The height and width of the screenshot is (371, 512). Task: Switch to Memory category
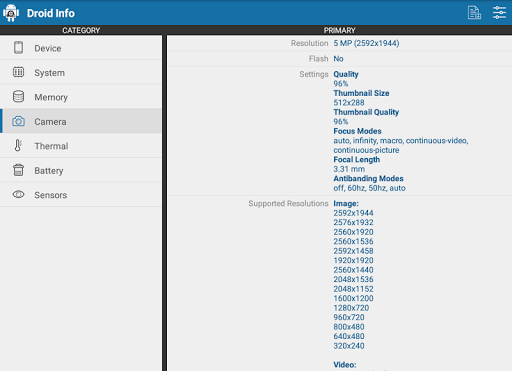click(x=81, y=97)
